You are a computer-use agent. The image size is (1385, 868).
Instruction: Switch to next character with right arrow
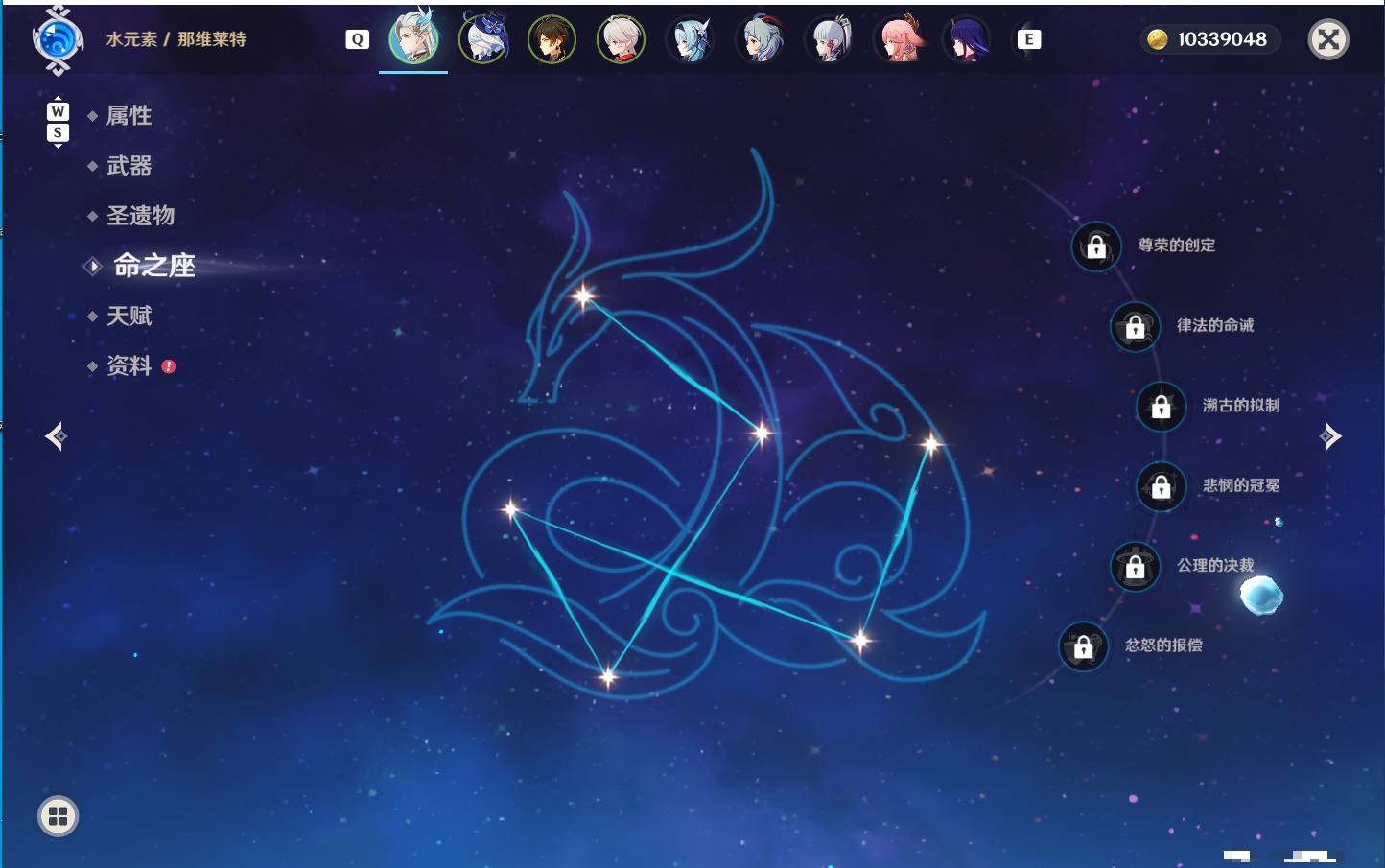(x=1330, y=436)
